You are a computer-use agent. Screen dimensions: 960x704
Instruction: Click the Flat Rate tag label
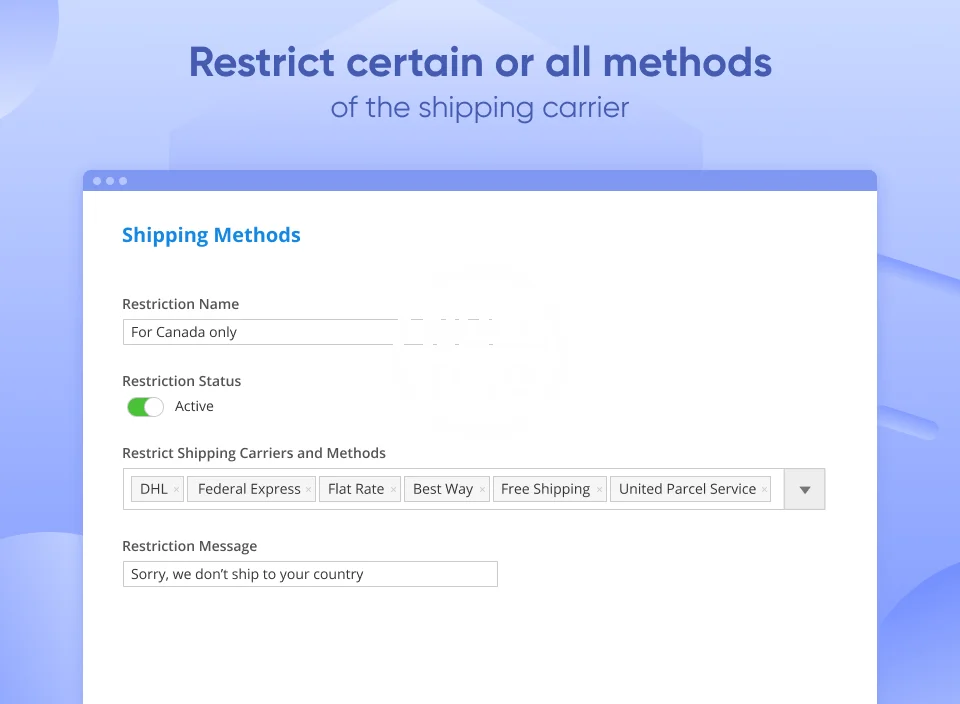[x=356, y=490]
